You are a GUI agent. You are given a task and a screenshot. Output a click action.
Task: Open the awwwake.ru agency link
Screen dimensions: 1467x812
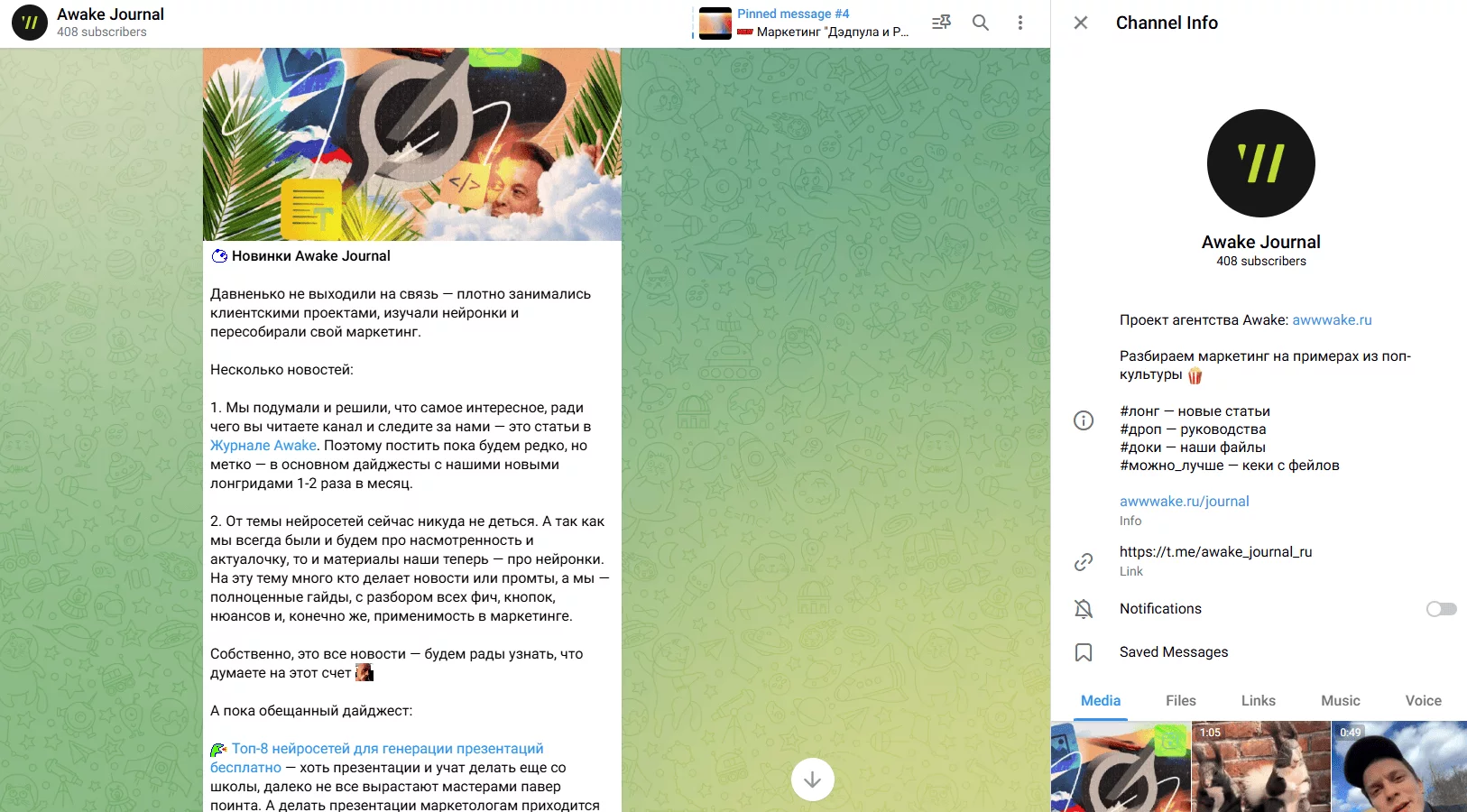(x=1332, y=320)
